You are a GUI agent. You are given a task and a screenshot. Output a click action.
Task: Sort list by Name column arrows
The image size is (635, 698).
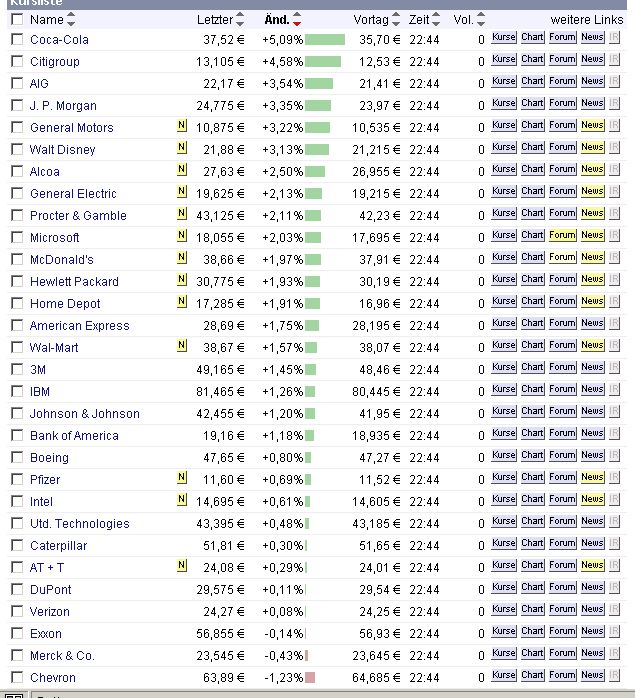(70, 20)
